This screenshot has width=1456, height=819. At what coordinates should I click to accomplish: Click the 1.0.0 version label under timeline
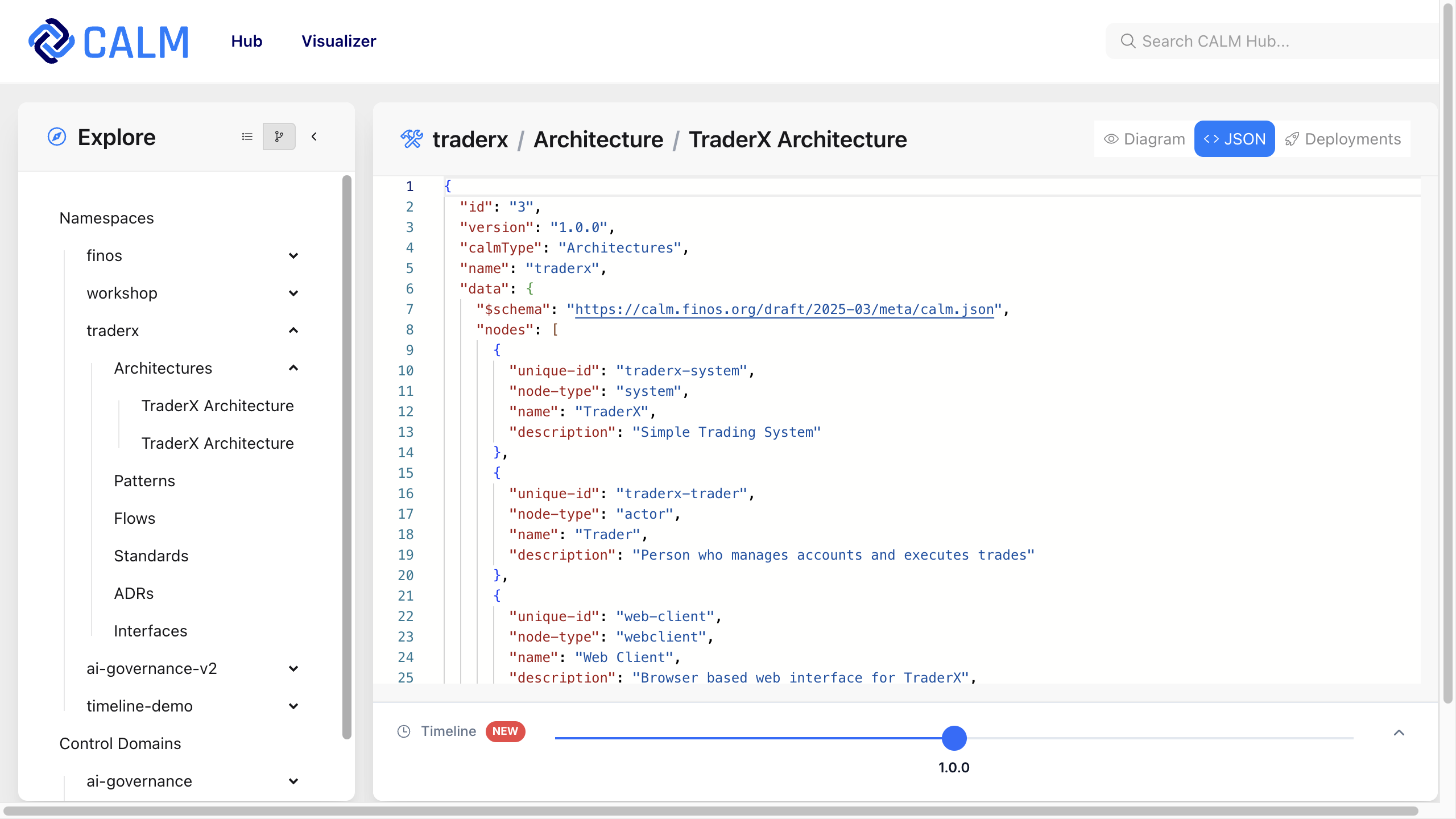coord(954,768)
